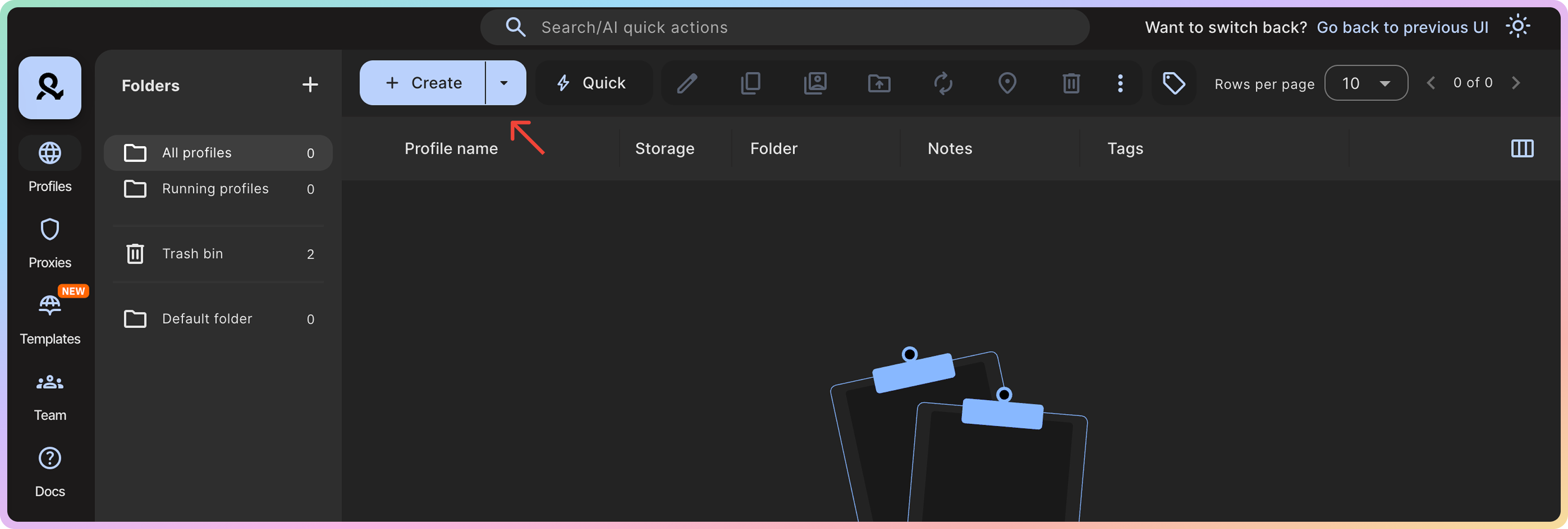The width and height of the screenshot is (1568, 529).
Task: Click the Create profile button
Action: click(x=424, y=83)
